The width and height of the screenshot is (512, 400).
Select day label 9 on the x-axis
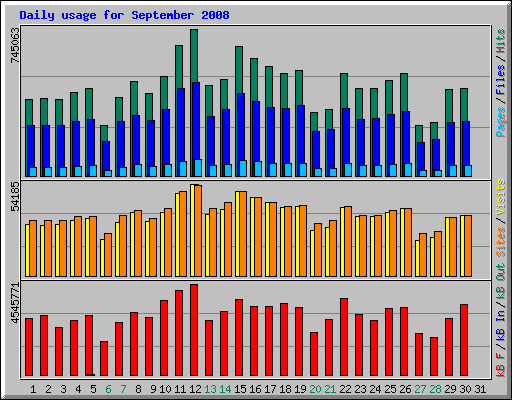tap(153, 389)
